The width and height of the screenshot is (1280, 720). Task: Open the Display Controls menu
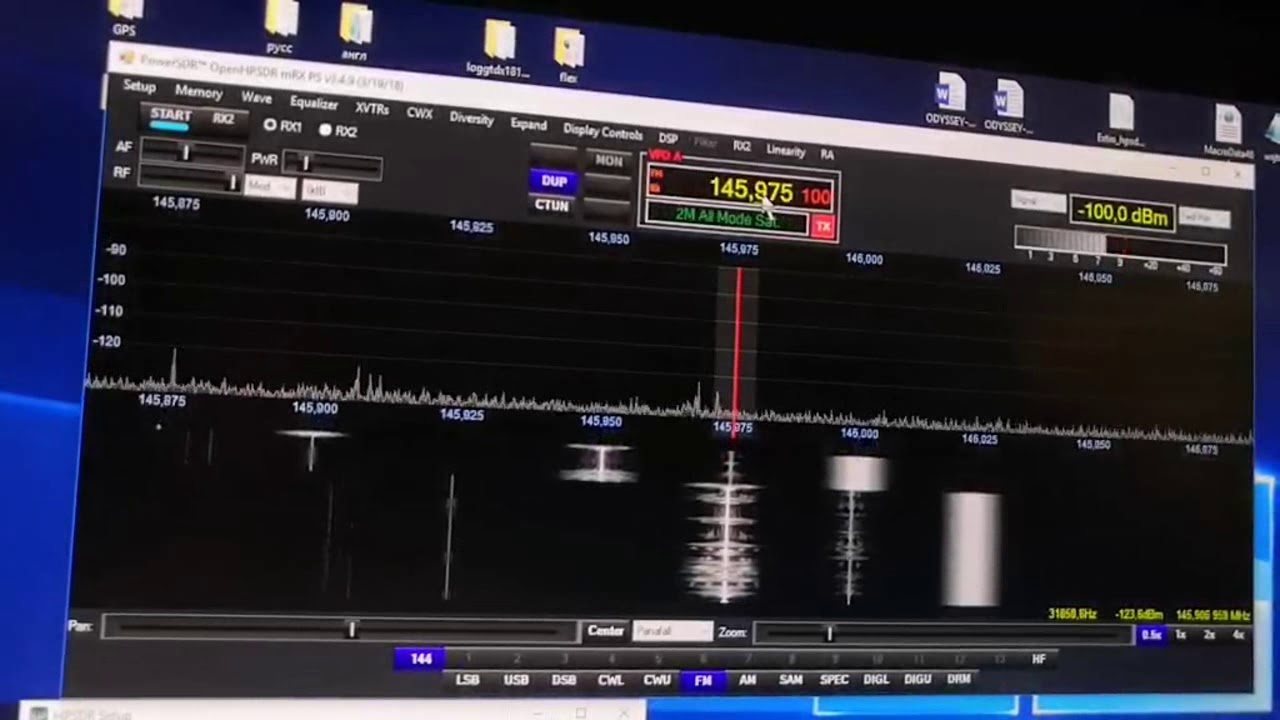coord(602,131)
